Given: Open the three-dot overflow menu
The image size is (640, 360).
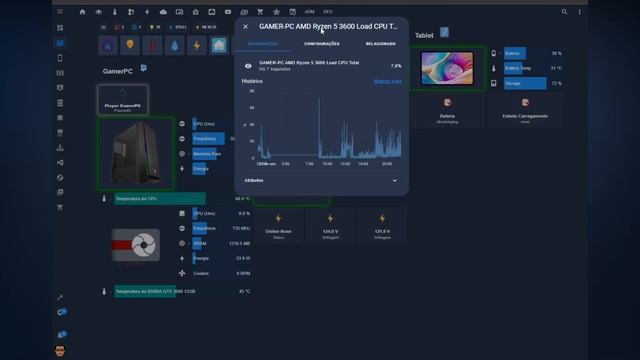Looking at the screenshot, I should pyautogui.click(x=580, y=12).
